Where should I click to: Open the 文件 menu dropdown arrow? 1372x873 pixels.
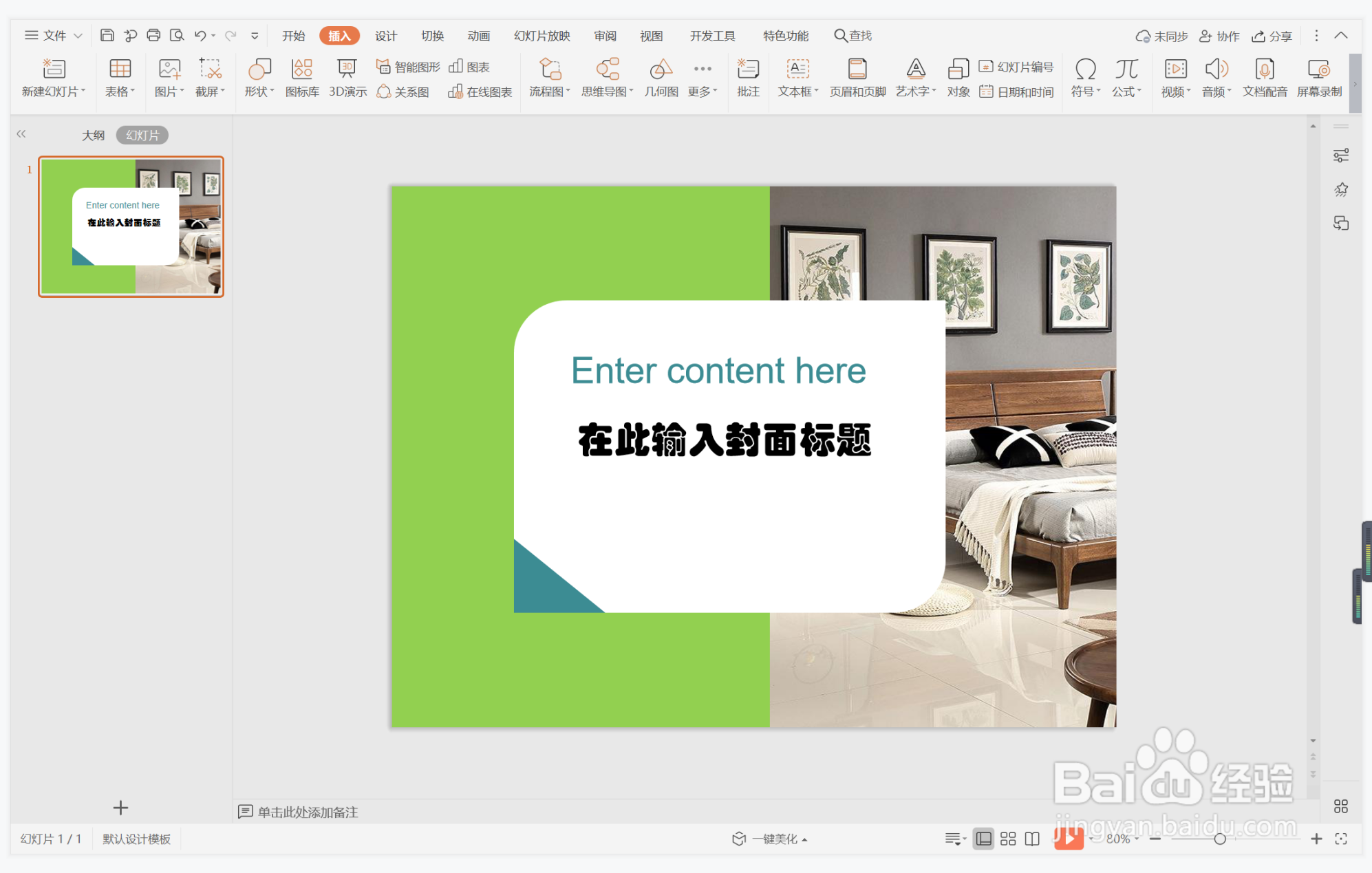[x=78, y=36]
